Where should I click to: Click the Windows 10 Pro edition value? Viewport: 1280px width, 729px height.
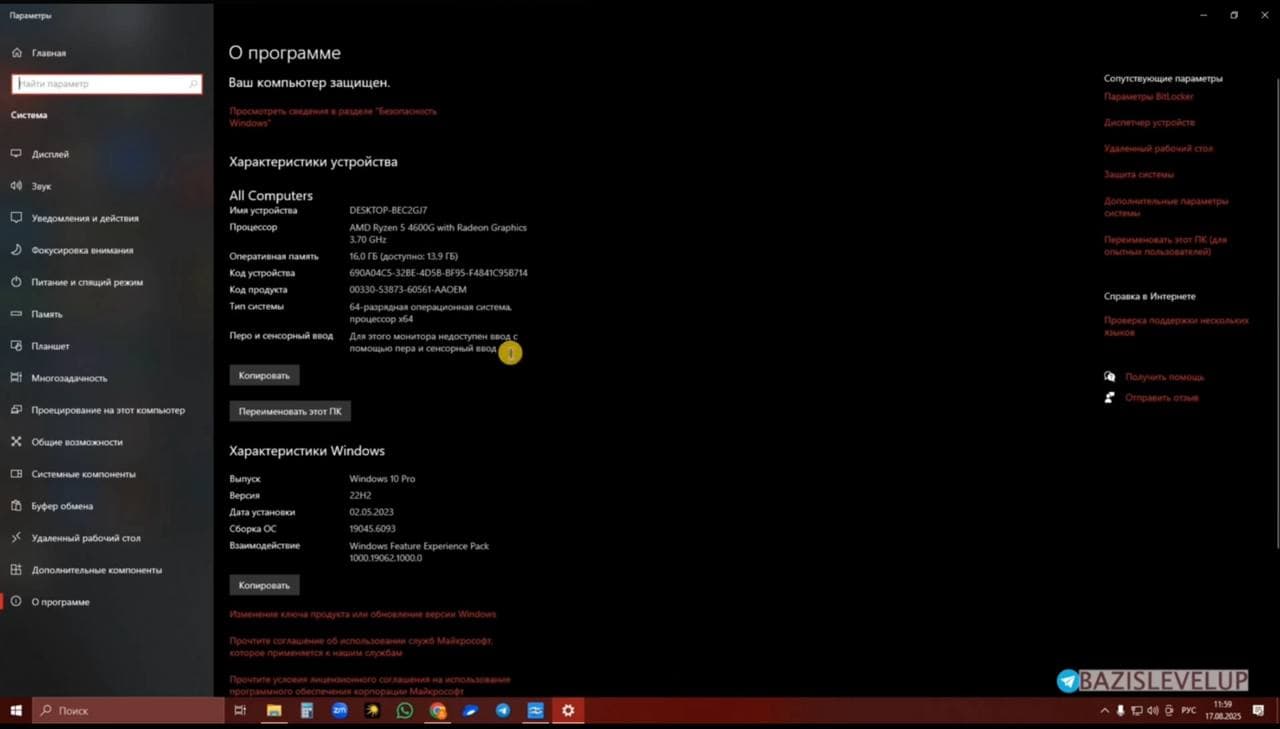pyautogui.click(x=382, y=479)
